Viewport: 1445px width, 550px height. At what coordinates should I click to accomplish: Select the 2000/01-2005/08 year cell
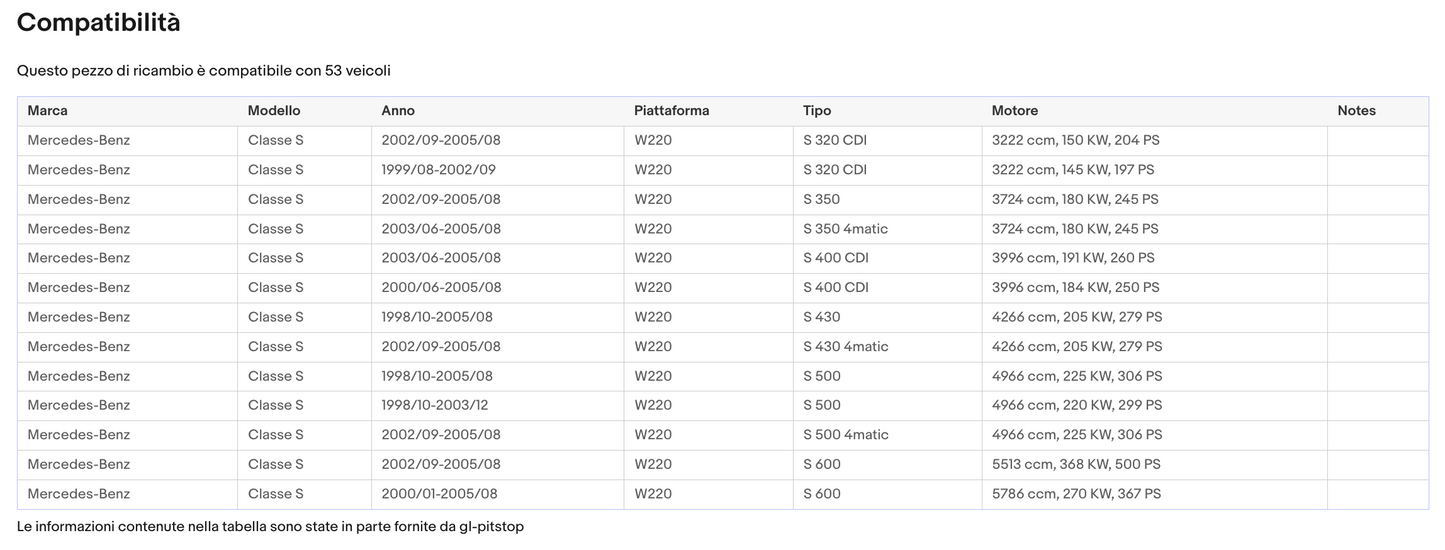[x=439, y=494]
